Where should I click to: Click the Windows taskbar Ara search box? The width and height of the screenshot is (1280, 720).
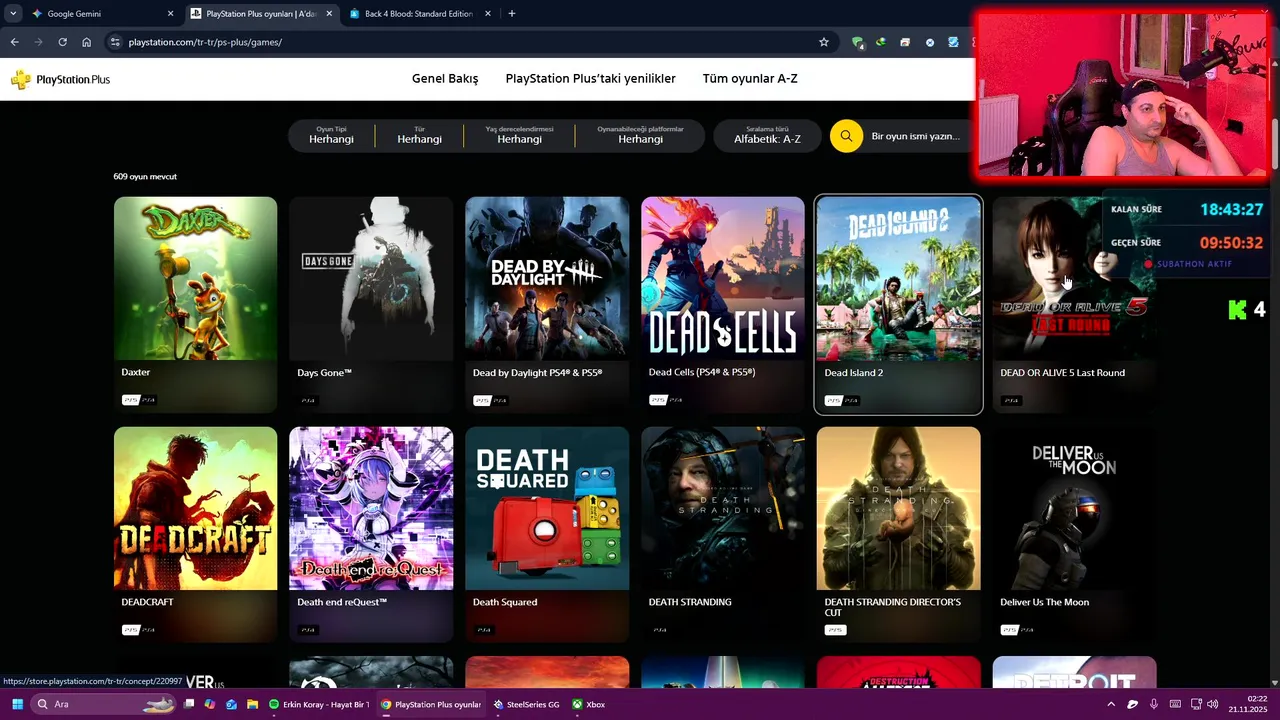click(x=105, y=704)
